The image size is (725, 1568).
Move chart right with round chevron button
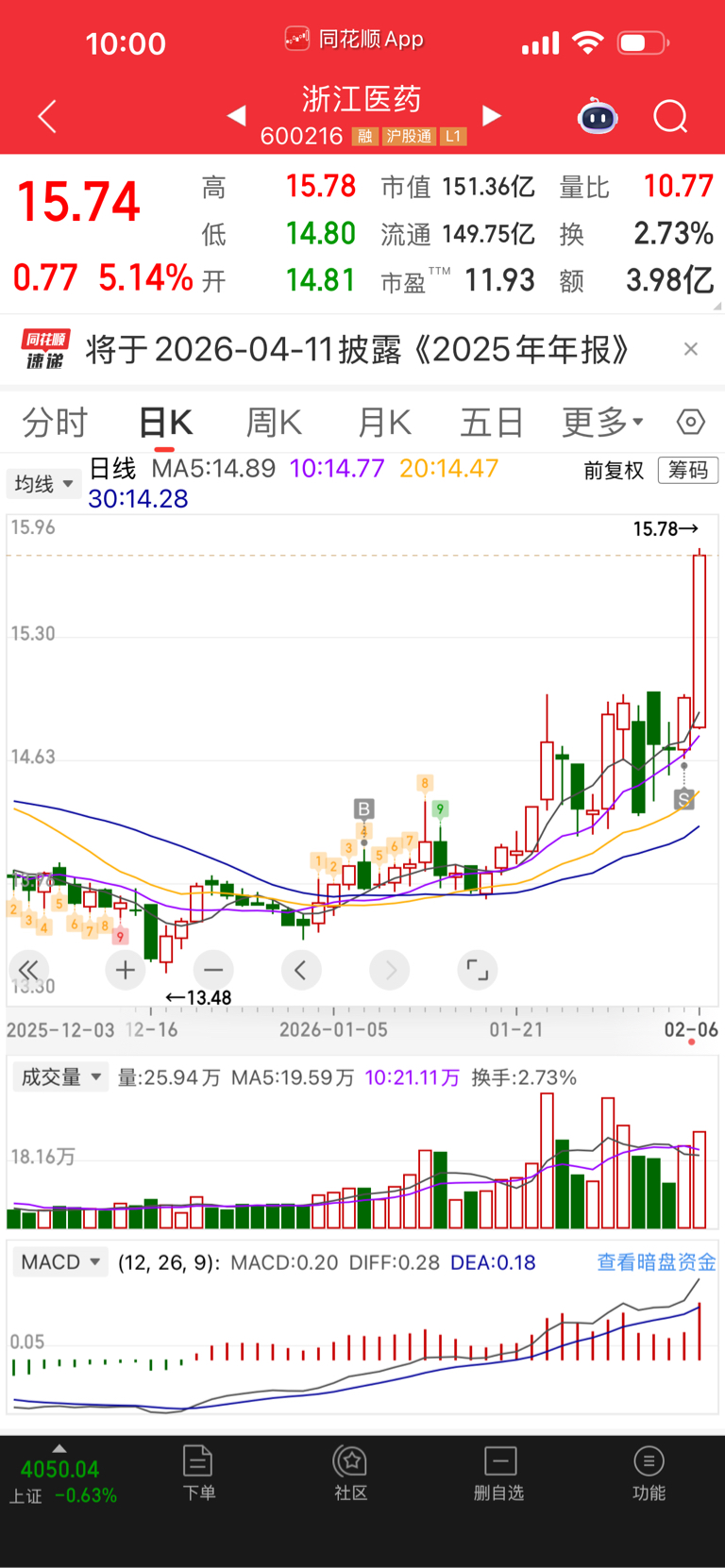[x=390, y=970]
